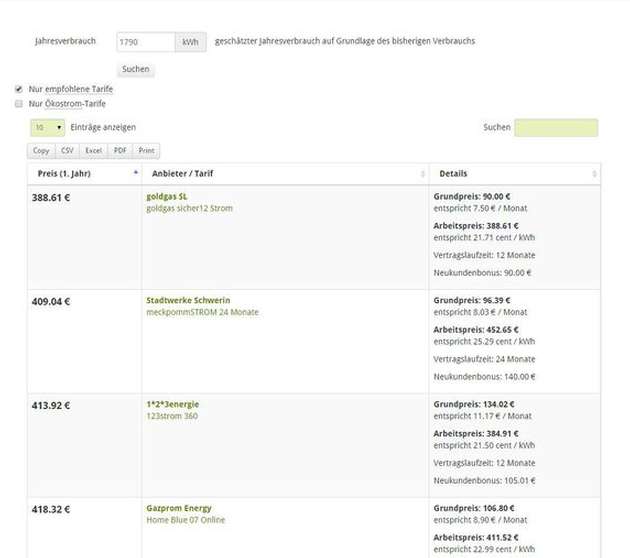Click the price '388.61 €'
Image resolution: width=630 pixels, height=558 pixels.
tap(51, 198)
